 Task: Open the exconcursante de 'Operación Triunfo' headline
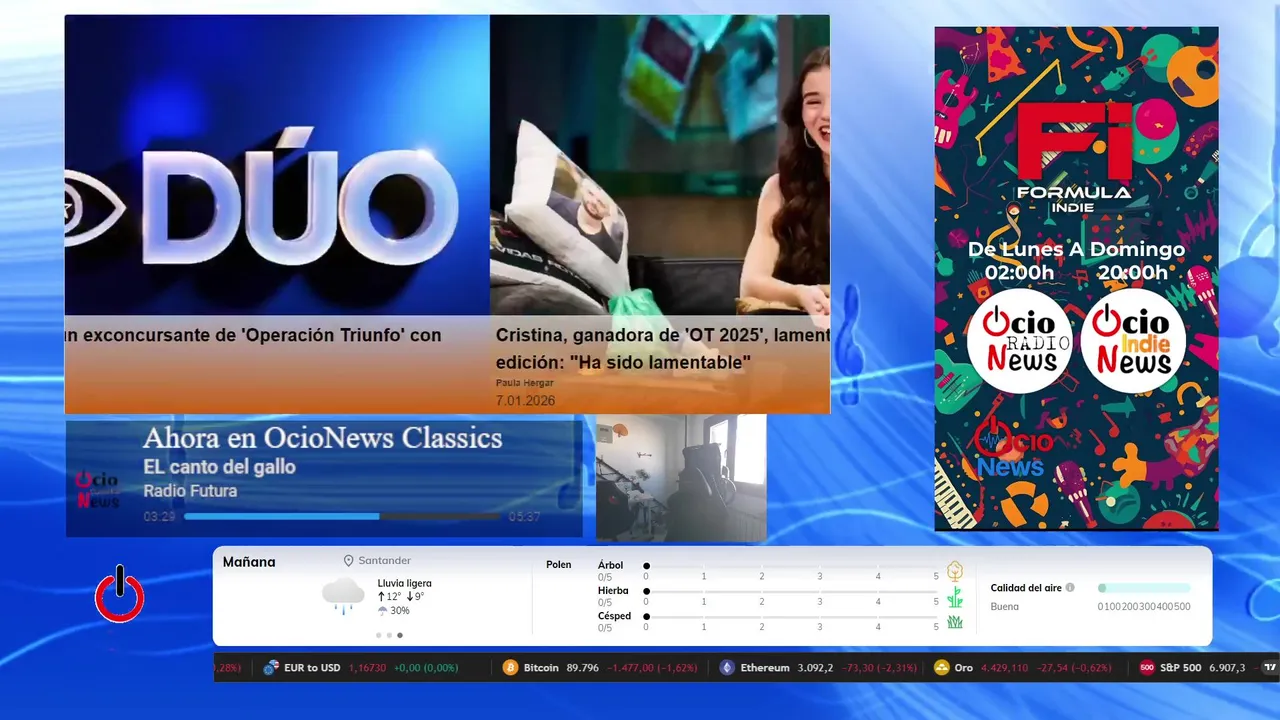click(253, 336)
